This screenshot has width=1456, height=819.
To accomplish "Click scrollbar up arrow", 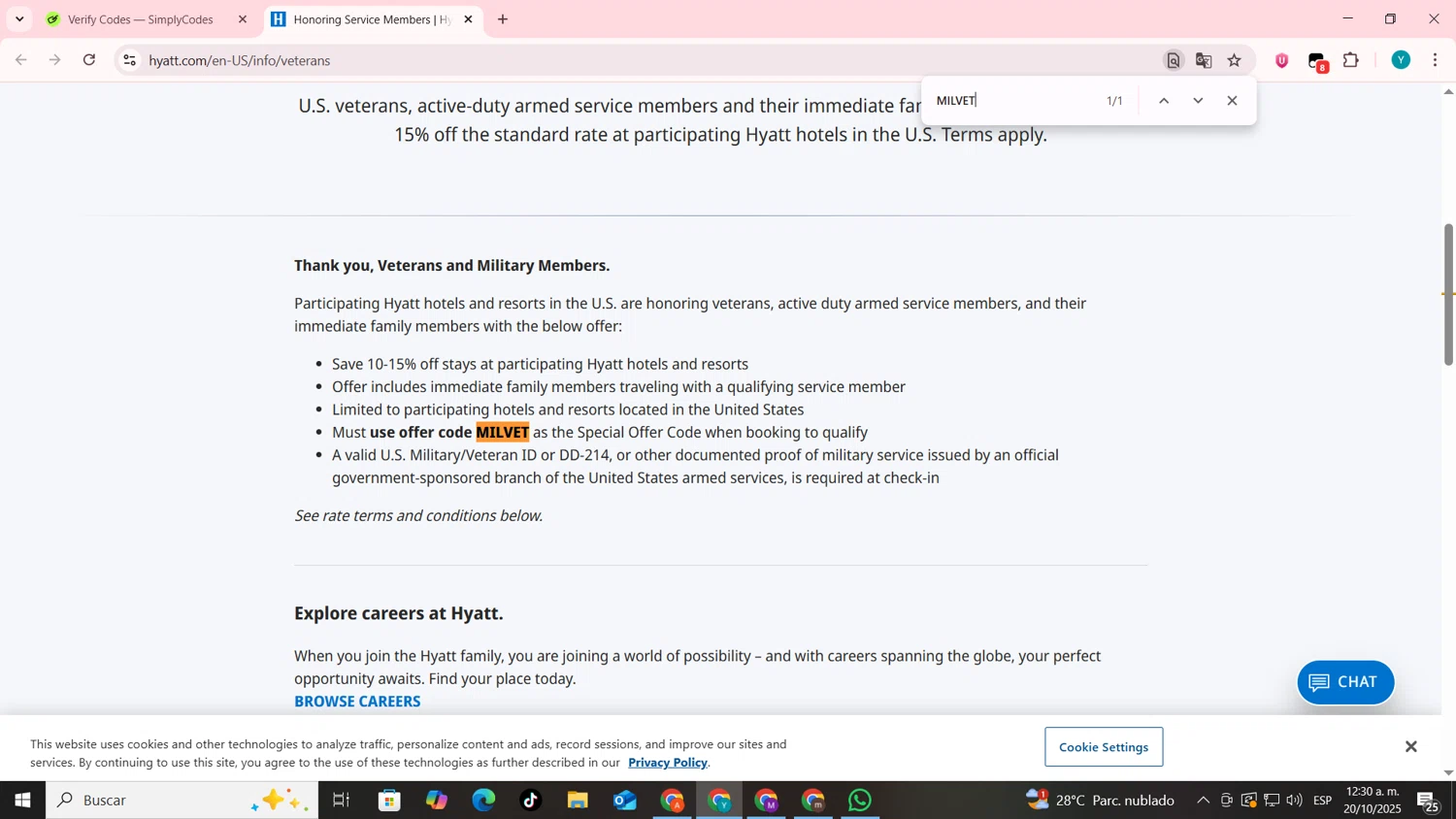I will pyautogui.click(x=1448, y=91).
